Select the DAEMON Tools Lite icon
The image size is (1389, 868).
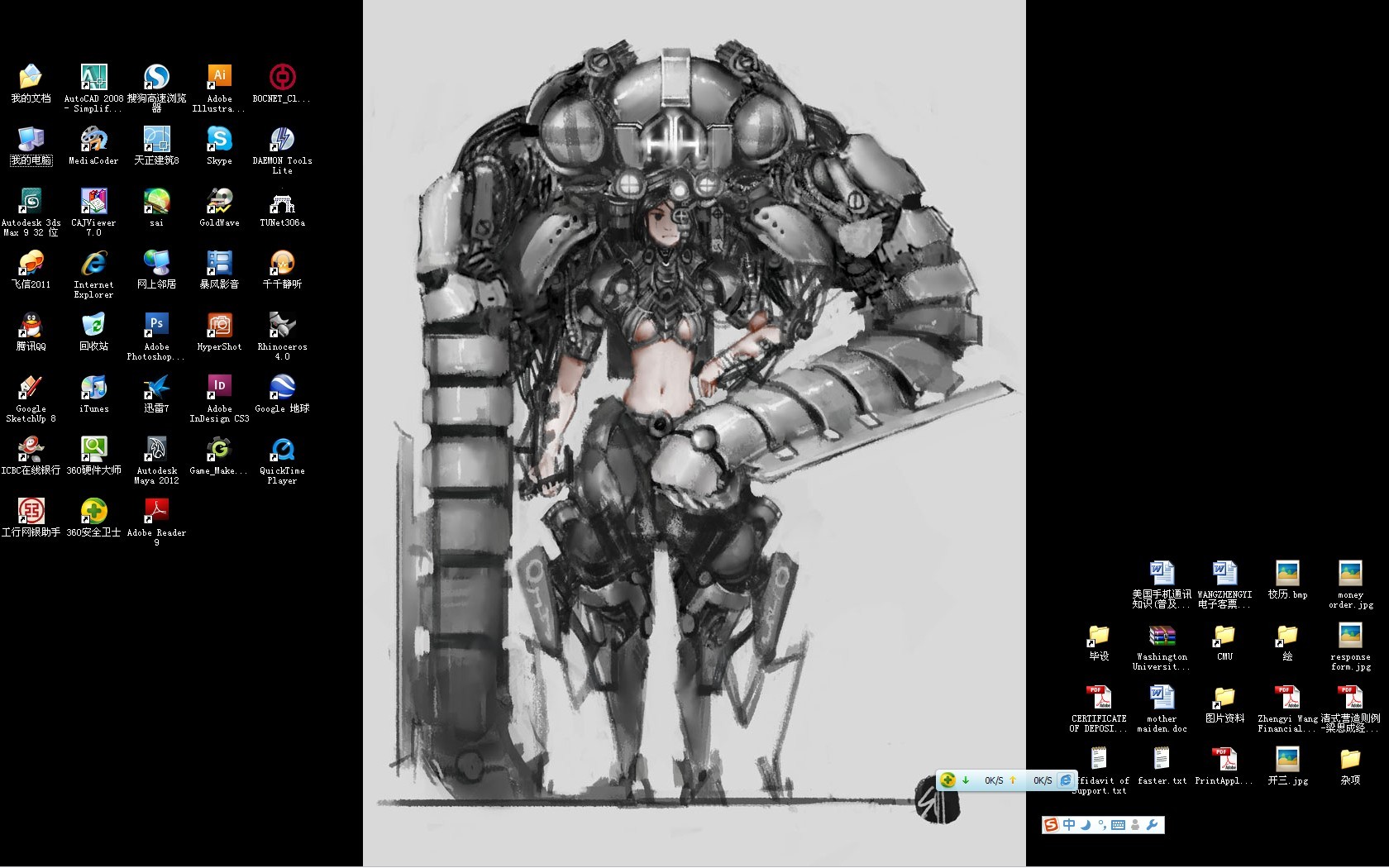click(282, 150)
